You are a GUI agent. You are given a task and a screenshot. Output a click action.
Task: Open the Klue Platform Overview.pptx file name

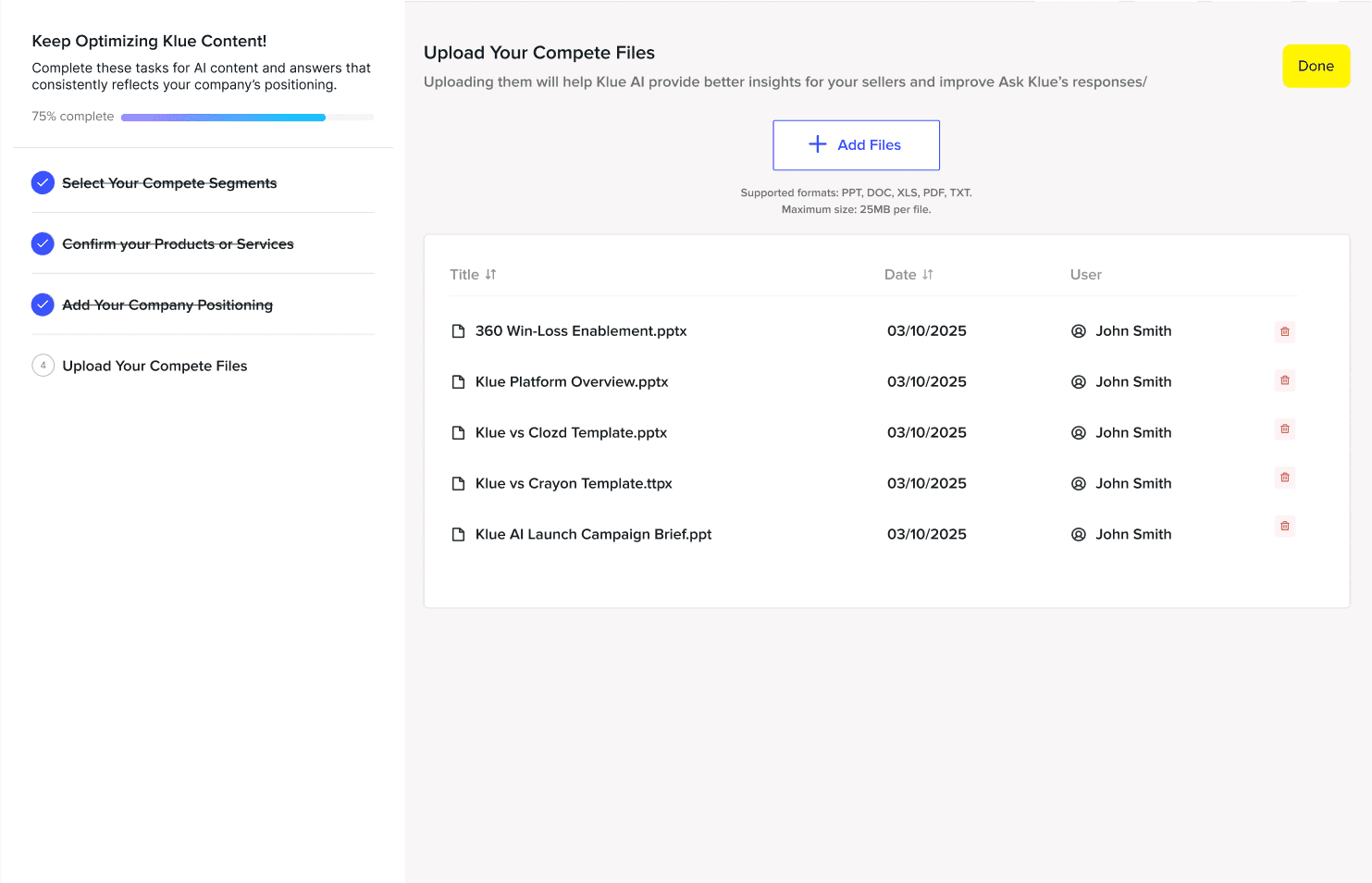pyautogui.click(x=572, y=382)
